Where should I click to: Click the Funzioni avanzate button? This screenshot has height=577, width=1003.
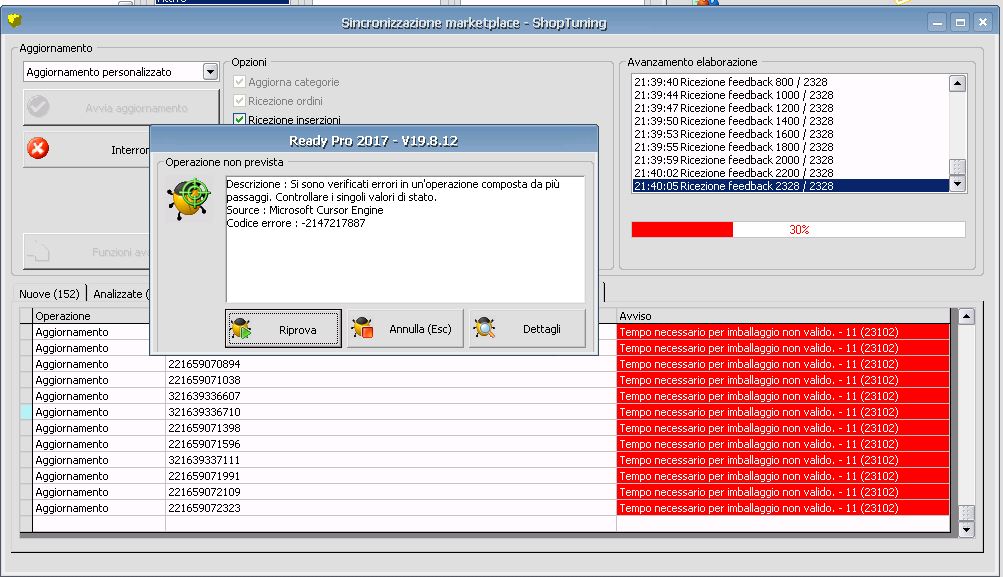86,251
